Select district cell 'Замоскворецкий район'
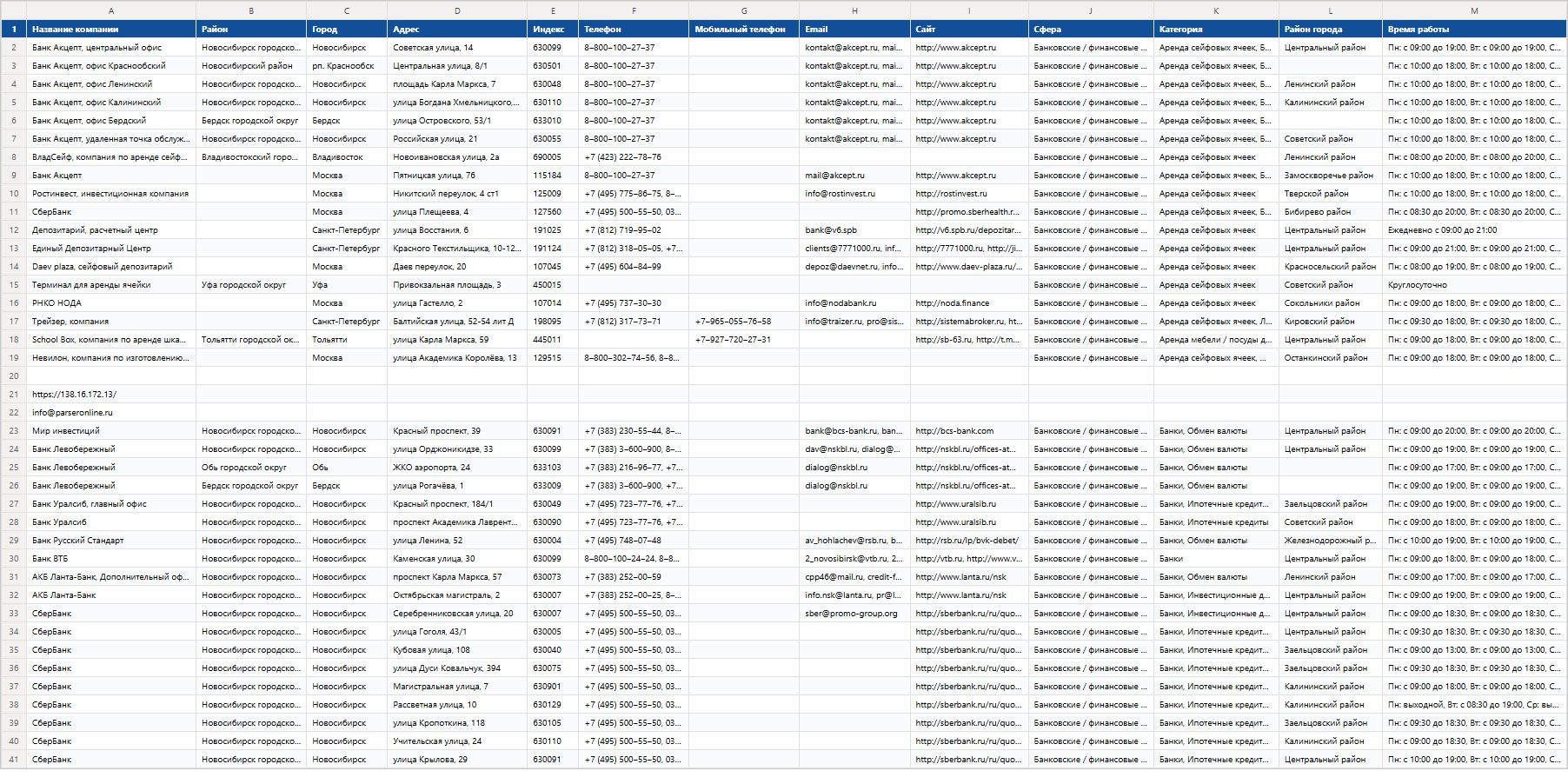 click(1331, 176)
